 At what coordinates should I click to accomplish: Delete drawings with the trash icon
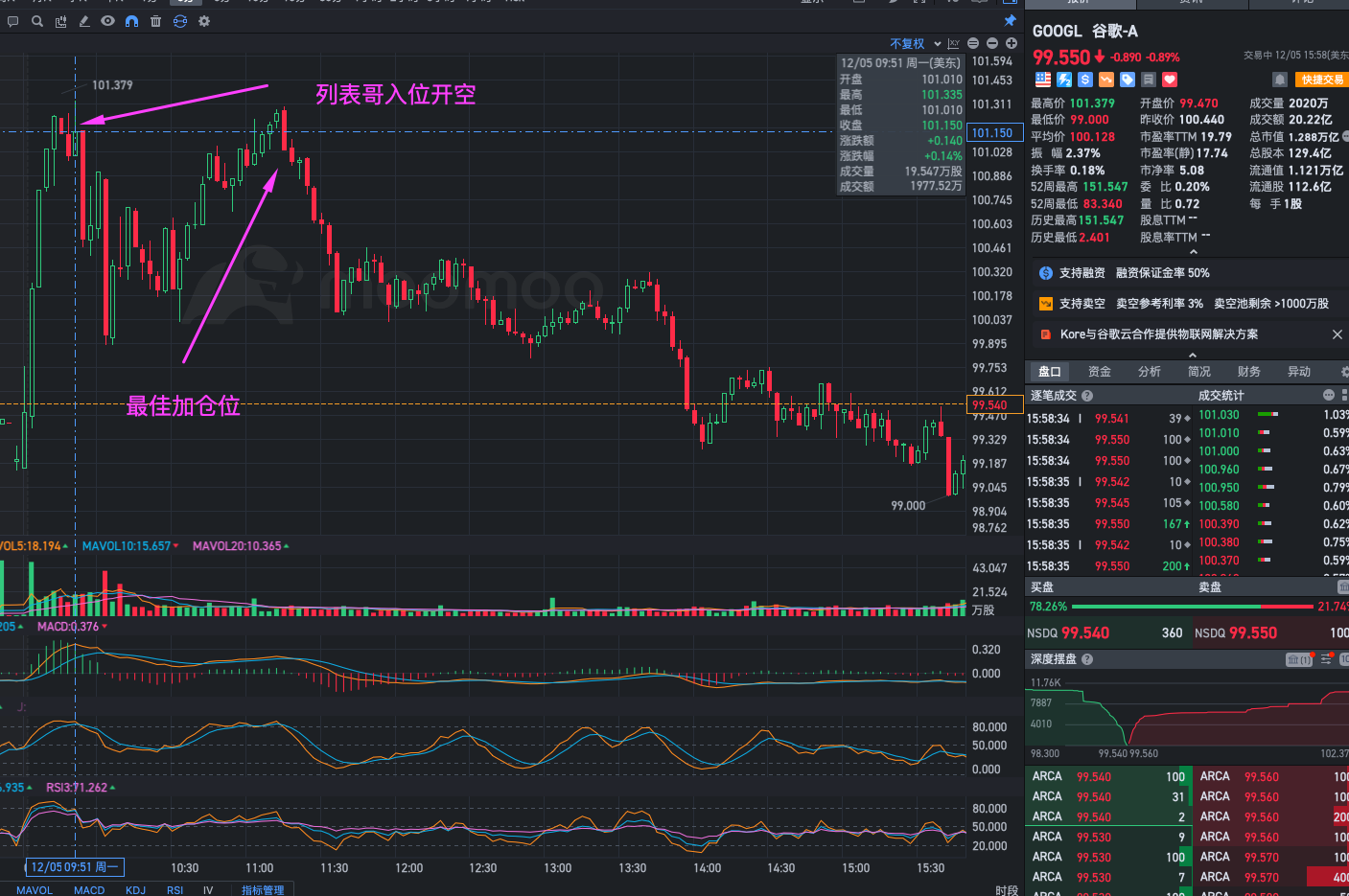[155, 21]
